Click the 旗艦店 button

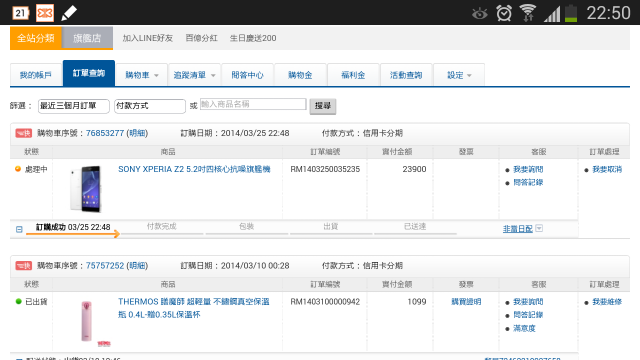point(87,38)
